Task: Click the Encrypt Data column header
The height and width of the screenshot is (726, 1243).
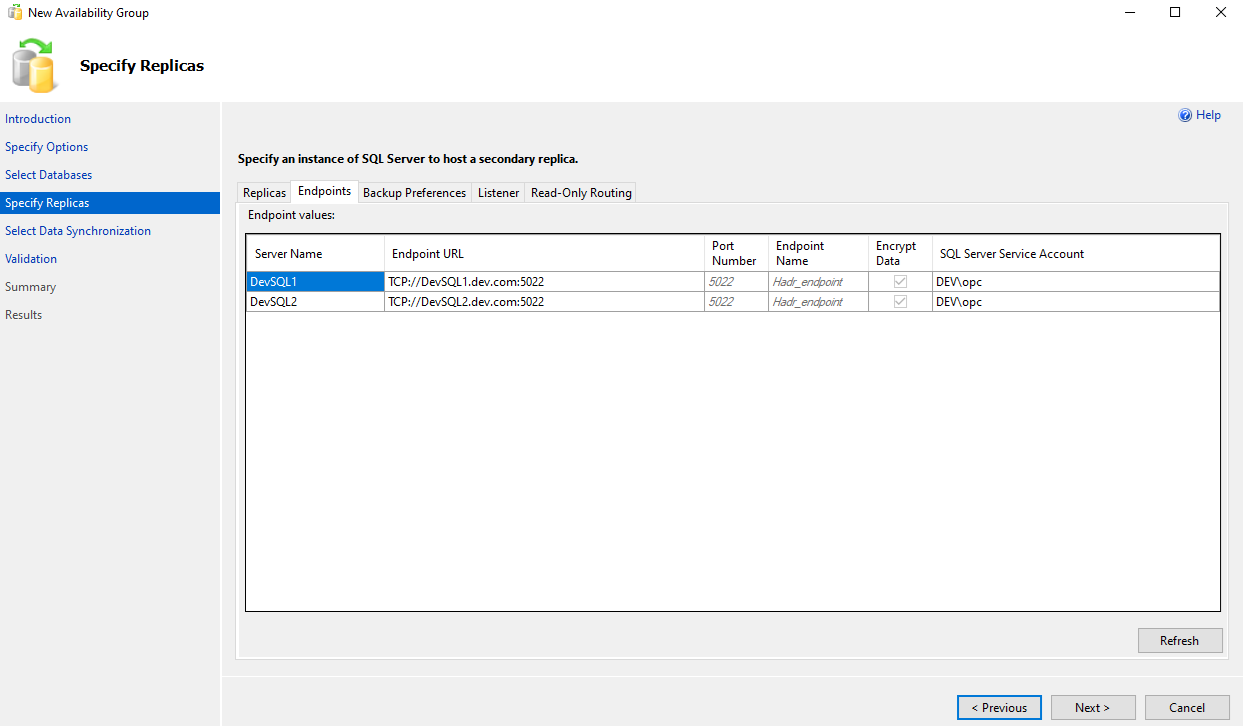Action: [900, 254]
